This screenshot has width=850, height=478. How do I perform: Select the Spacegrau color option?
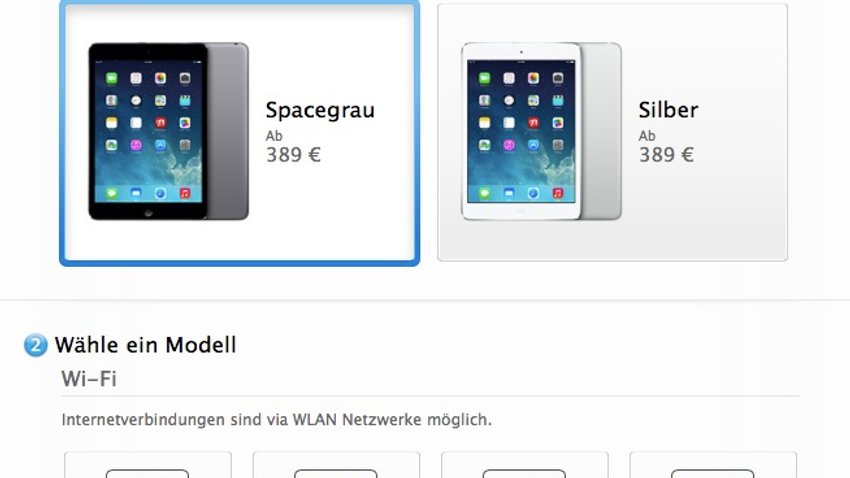(240, 133)
